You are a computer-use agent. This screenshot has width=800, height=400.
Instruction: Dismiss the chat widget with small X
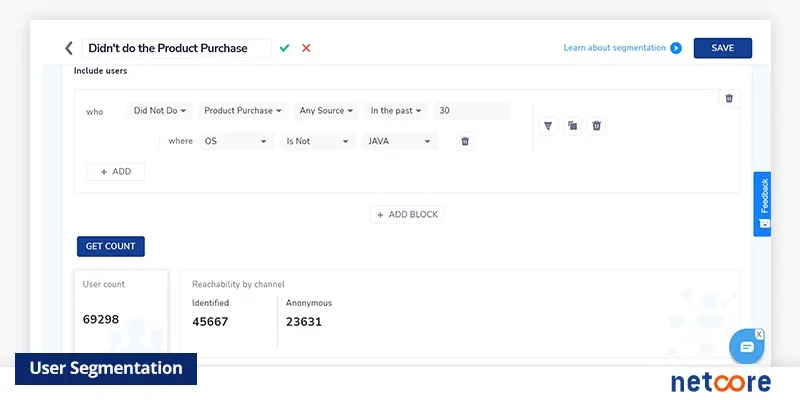coord(759,335)
